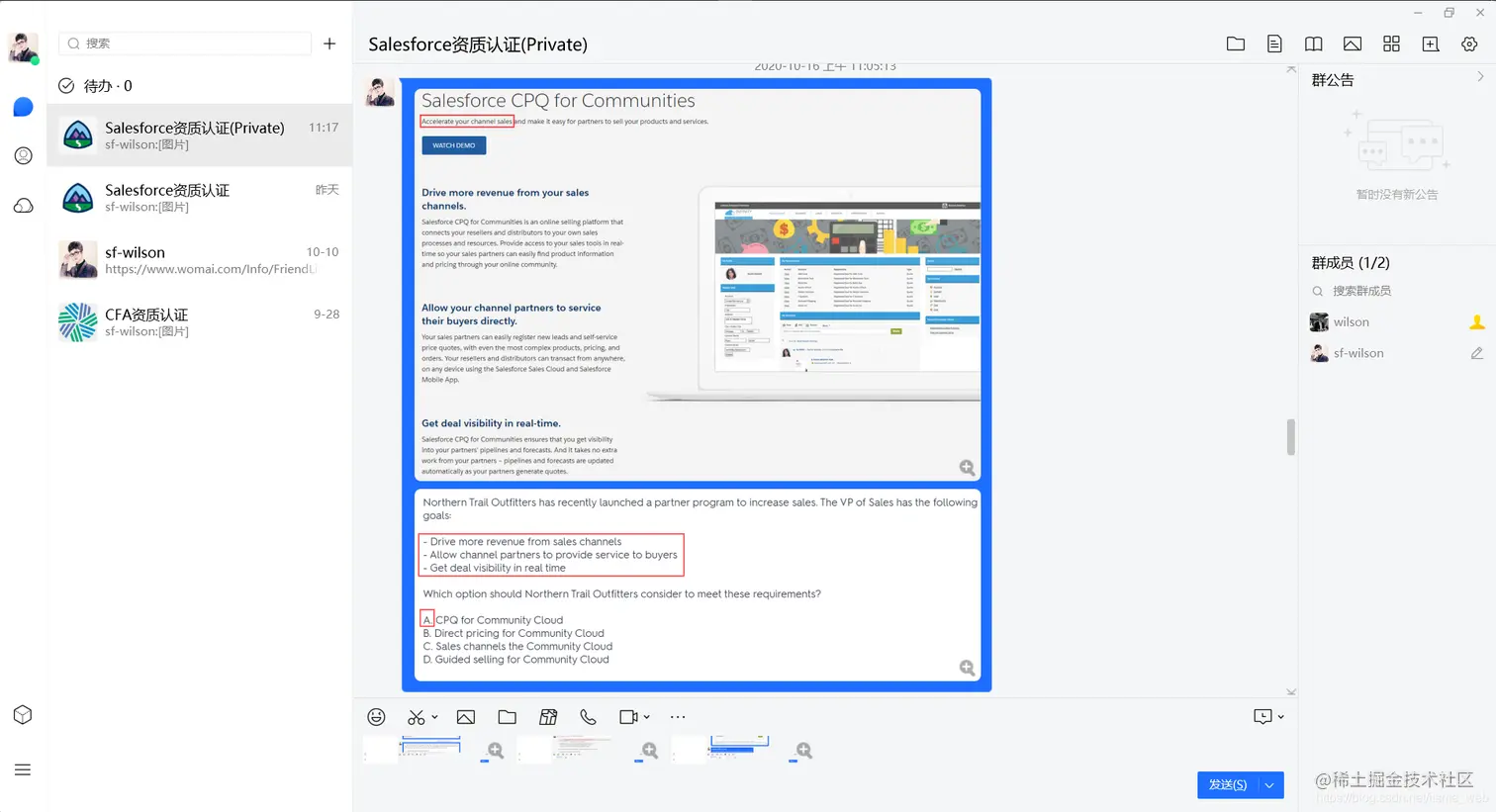Click the 群成员 (1/2) heading
The height and width of the screenshot is (812, 1496).
click(x=1351, y=262)
